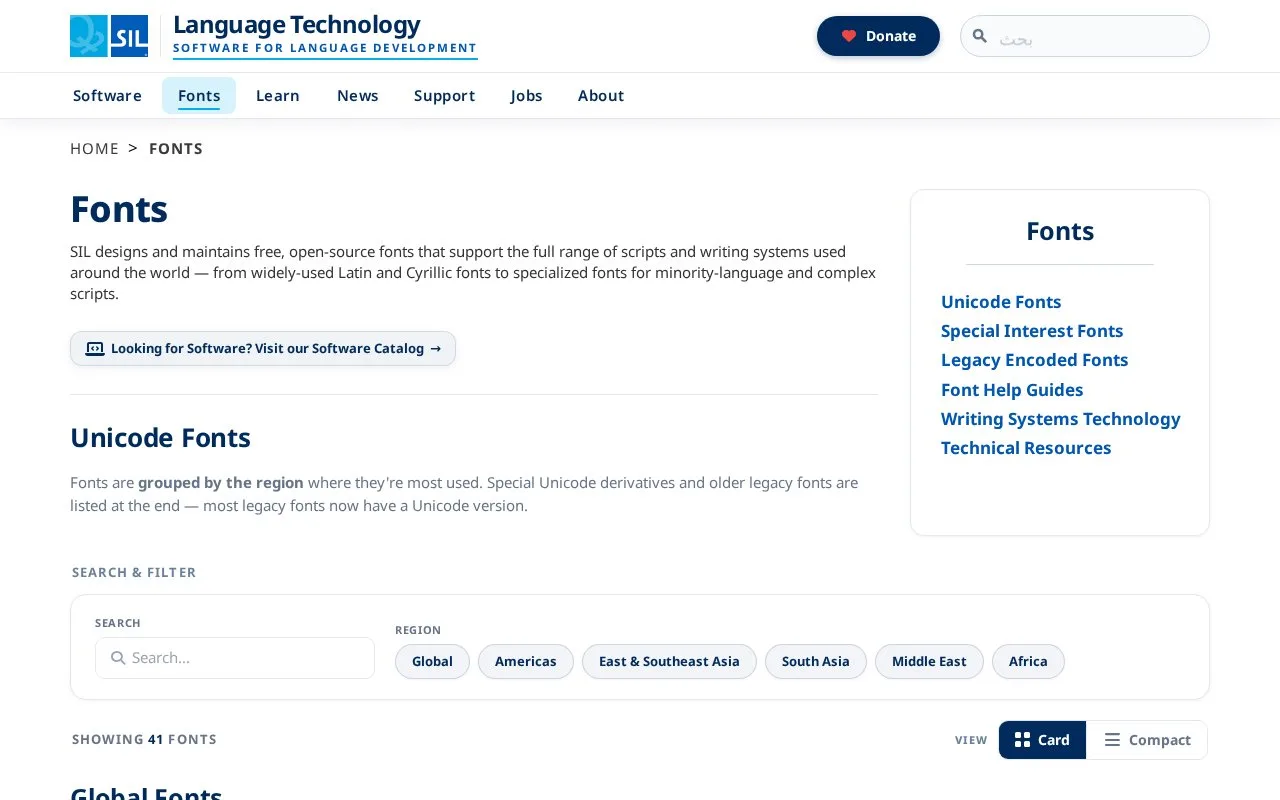The image size is (1280, 800).
Task: Toggle the East & Southeast Asia filter
Action: coord(669,661)
